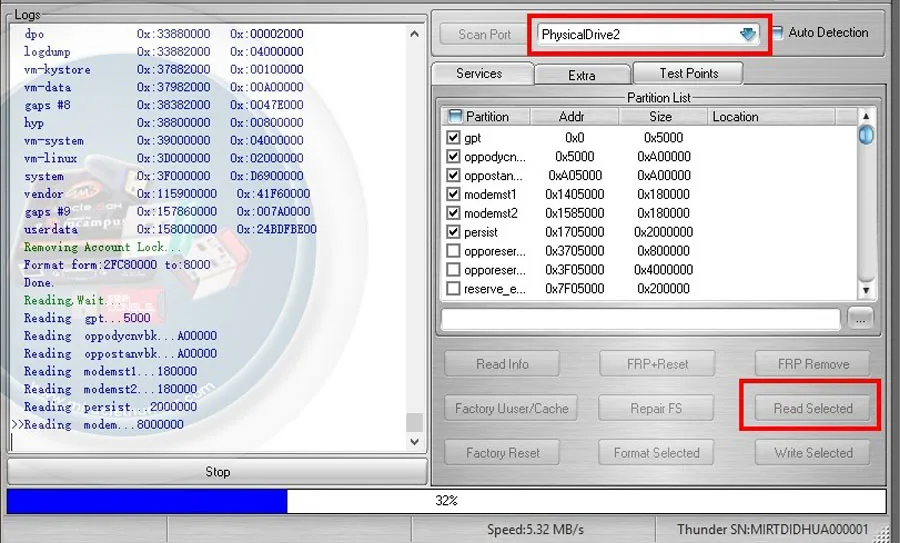Click the partition list scroll up arrow
Image resolution: width=900 pixels, height=543 pixels.
click(x=866, y=116)
